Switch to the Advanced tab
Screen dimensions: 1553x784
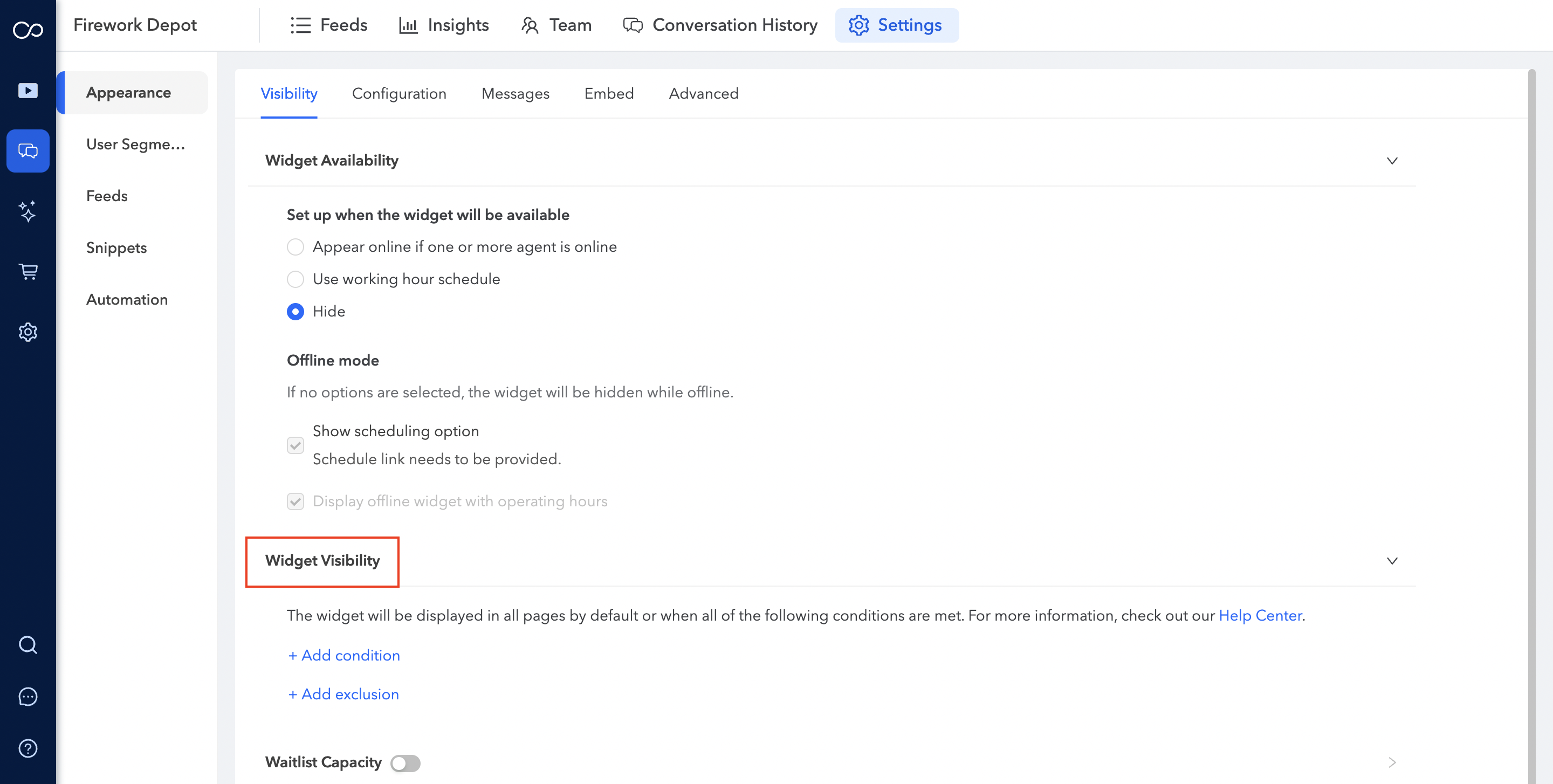(x=704, y=93)
